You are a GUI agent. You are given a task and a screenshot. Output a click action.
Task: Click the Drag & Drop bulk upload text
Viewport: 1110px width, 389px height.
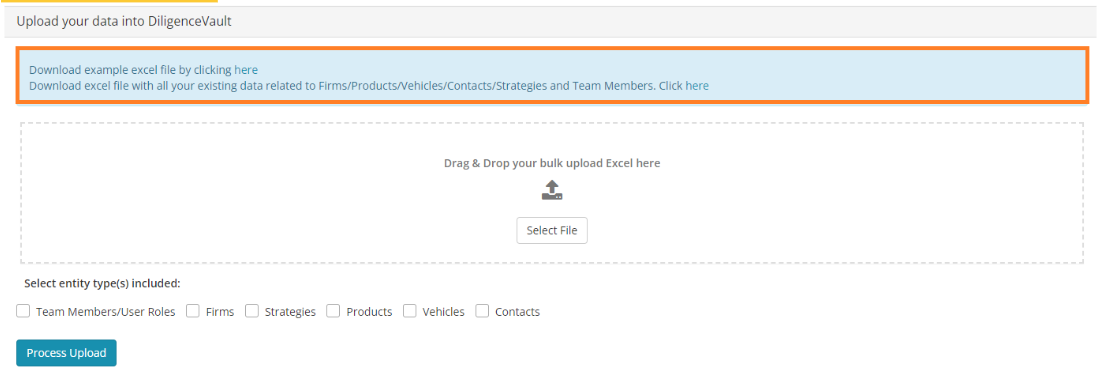pos(552,163)
